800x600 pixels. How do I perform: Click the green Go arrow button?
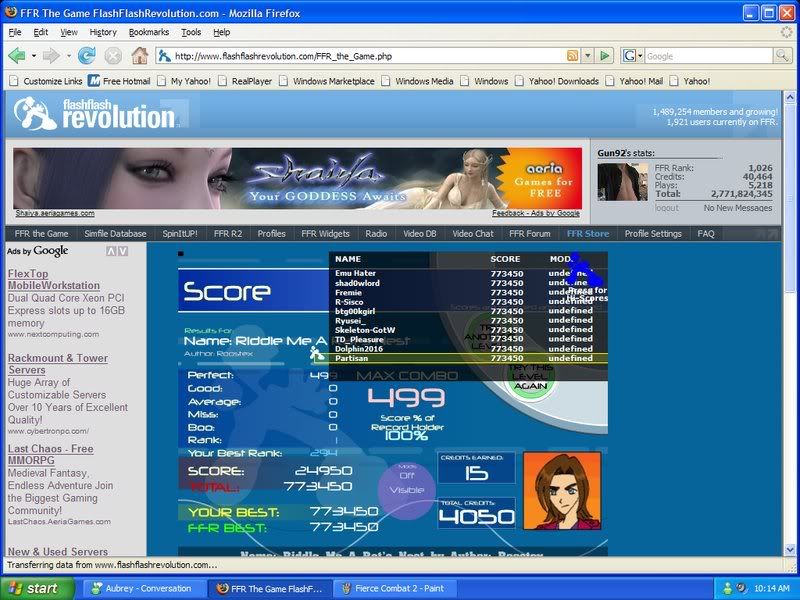[x=606, y=56]
